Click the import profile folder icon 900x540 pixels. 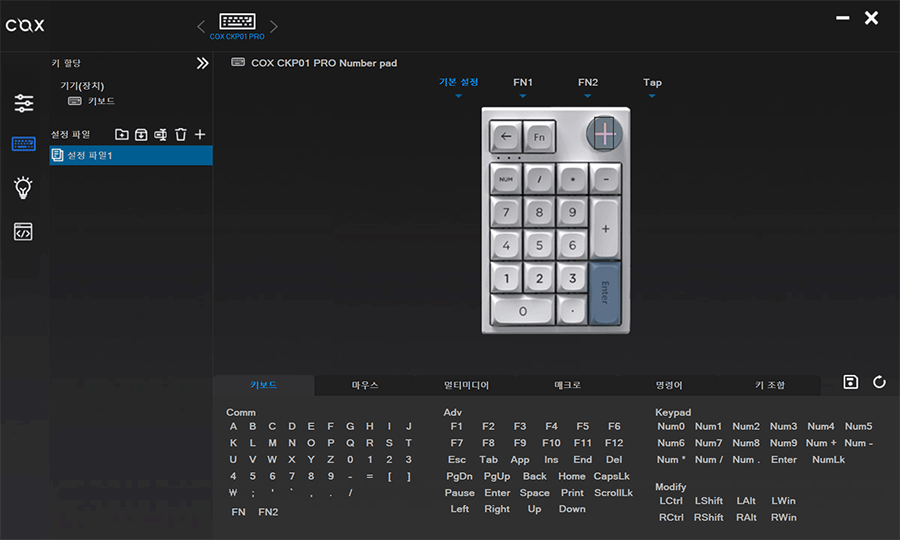pyautogui.click(x=122, y=134)
